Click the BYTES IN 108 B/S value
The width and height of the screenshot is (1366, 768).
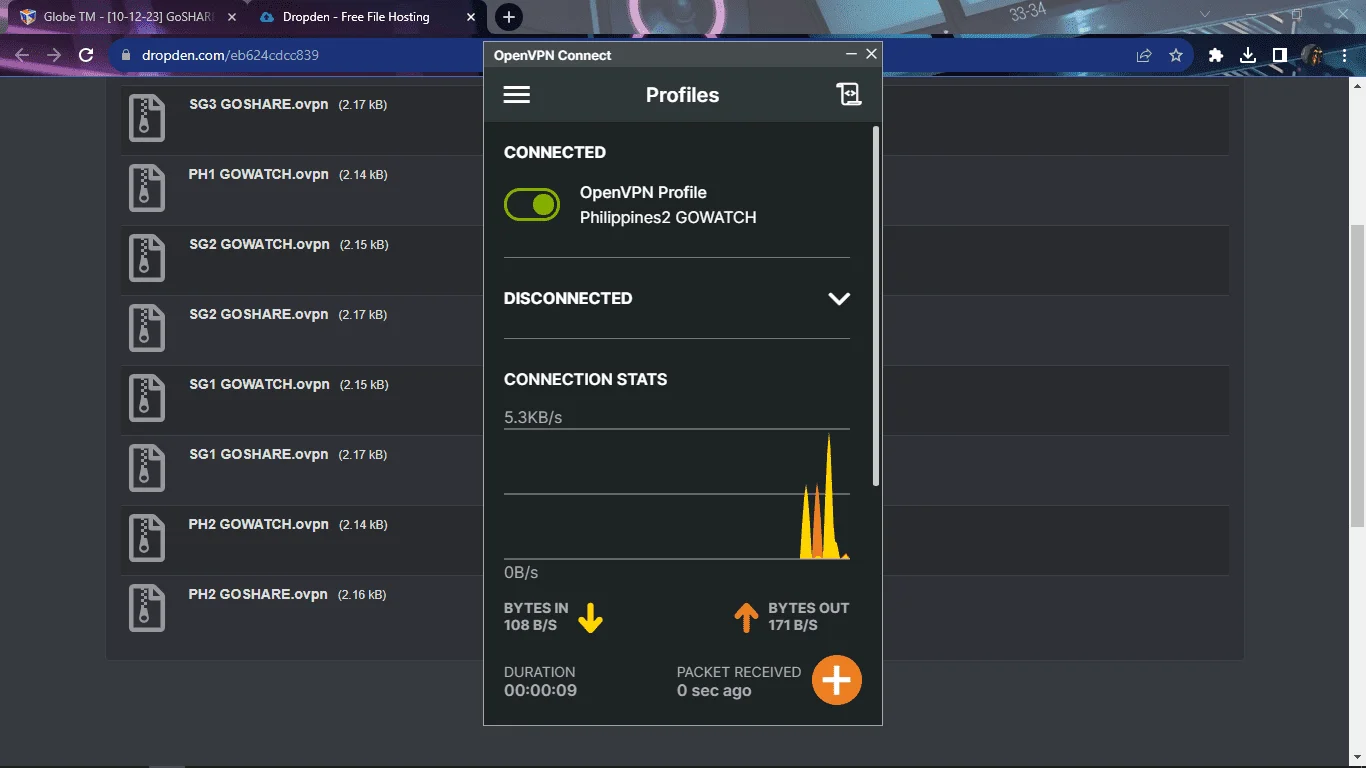coord(530,625)
